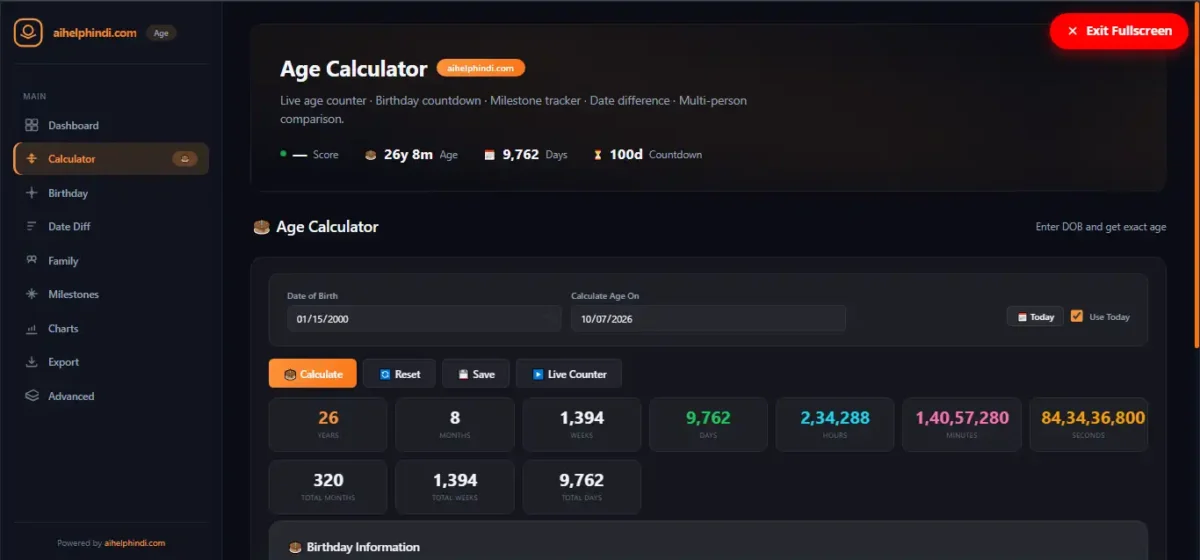Viewport: 1200px width, 560px height.
Task: Click the Today button
Action: tap(1035, 317)
